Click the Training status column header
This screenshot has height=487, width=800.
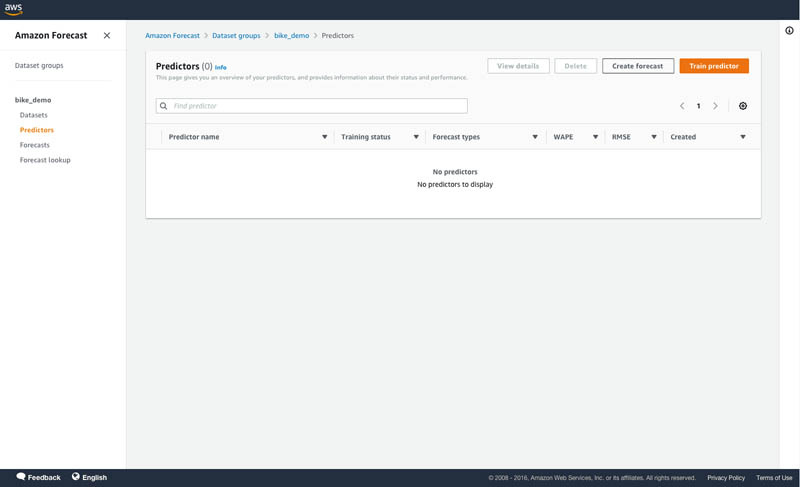(366, 137)
